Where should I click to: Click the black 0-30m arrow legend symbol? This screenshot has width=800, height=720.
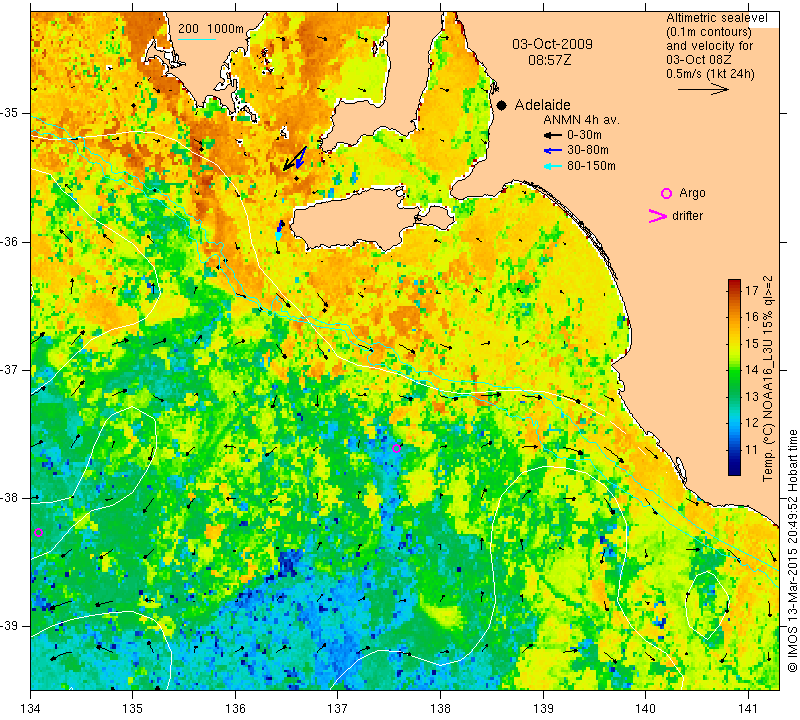point(553,135)
